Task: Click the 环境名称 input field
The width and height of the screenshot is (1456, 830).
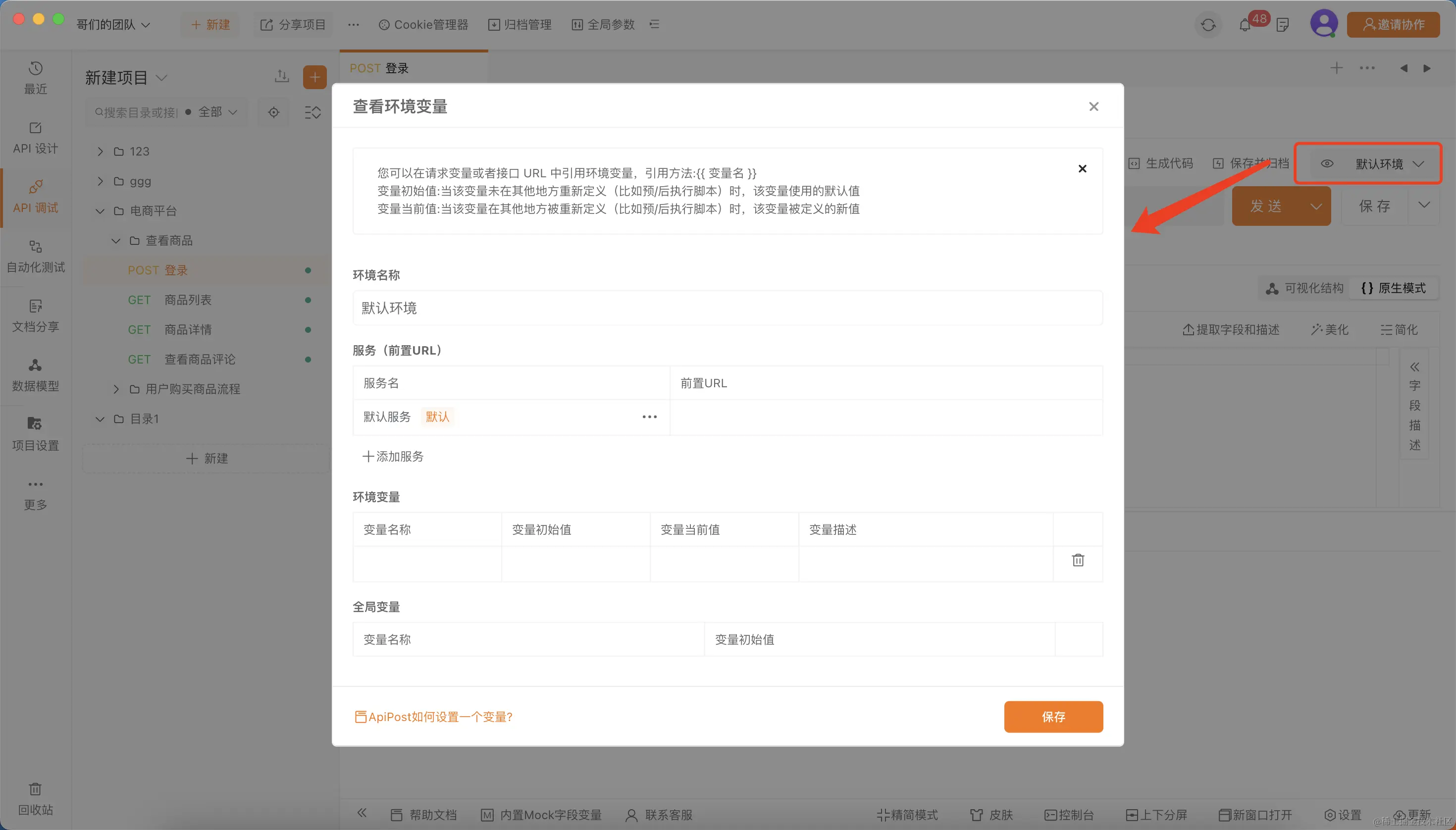Action: 727,309
